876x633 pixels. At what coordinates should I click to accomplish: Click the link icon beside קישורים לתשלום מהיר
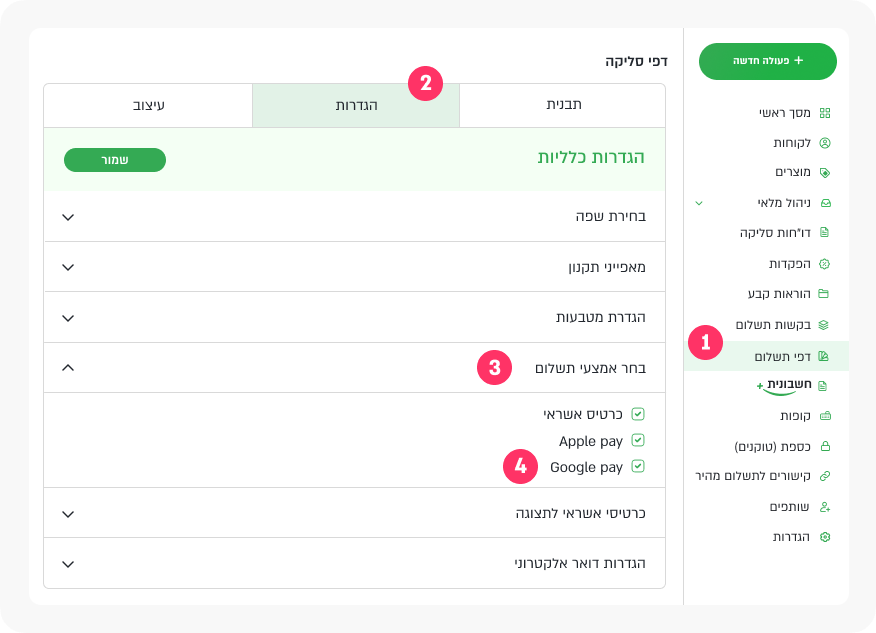(x=824, y=476)
